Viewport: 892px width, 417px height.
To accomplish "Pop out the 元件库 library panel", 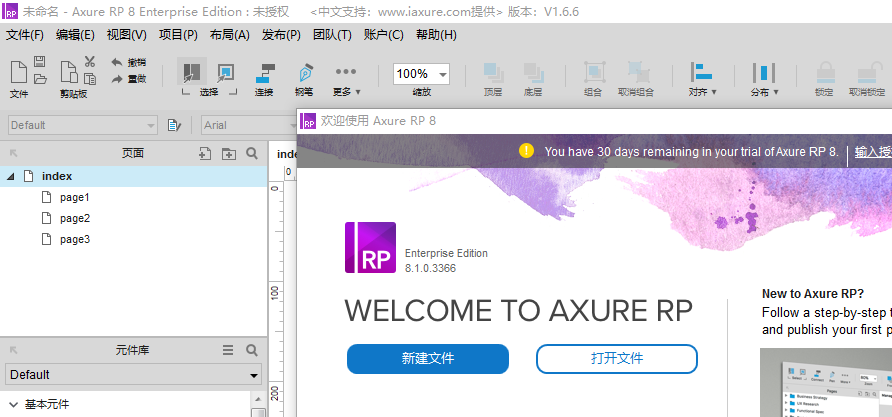I will [x=14, y=350].
